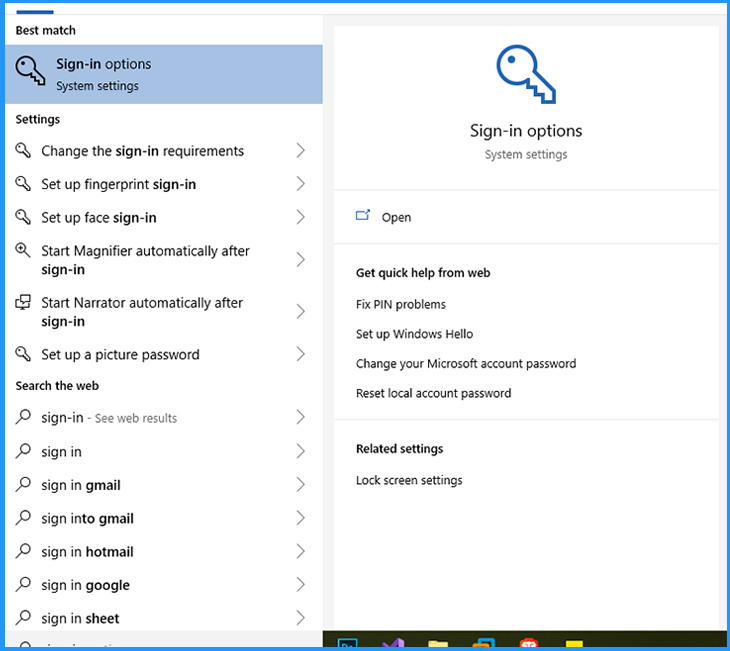Click the icon next to Set up face sign-in

[x=23, y=217]
